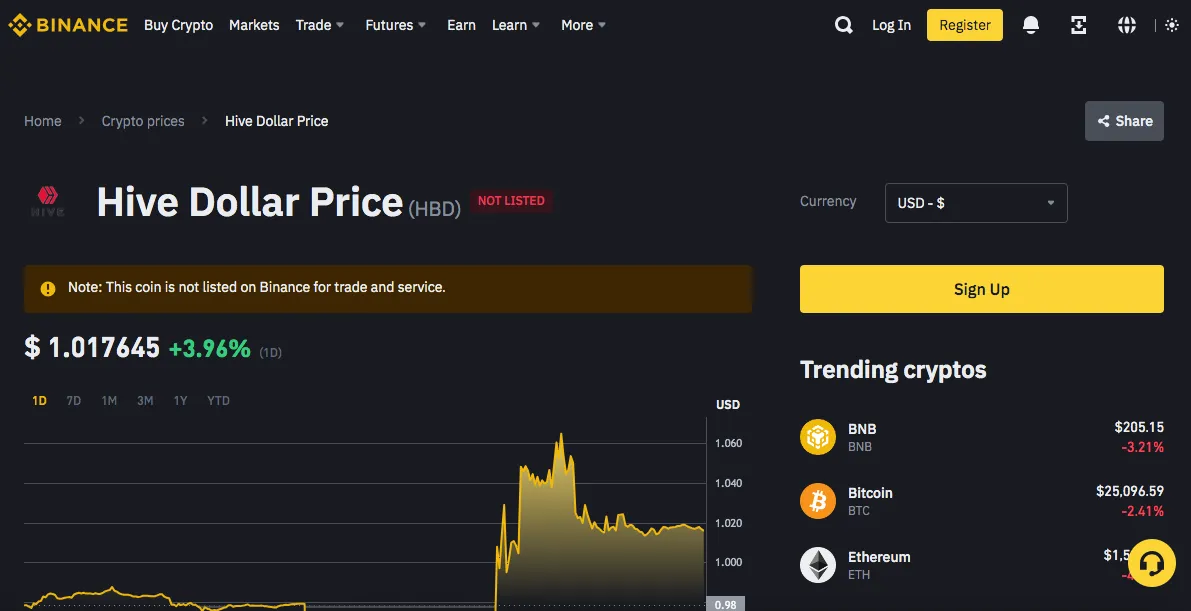Click the Bitcoin coin icon

click(818, 501)
